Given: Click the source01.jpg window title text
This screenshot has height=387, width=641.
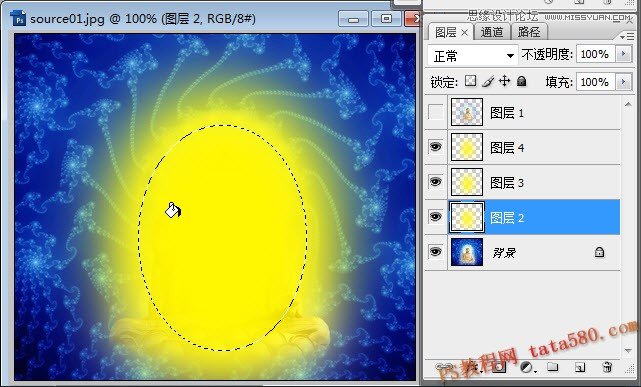Looking at the screenshot, I should tap(143, 19).
